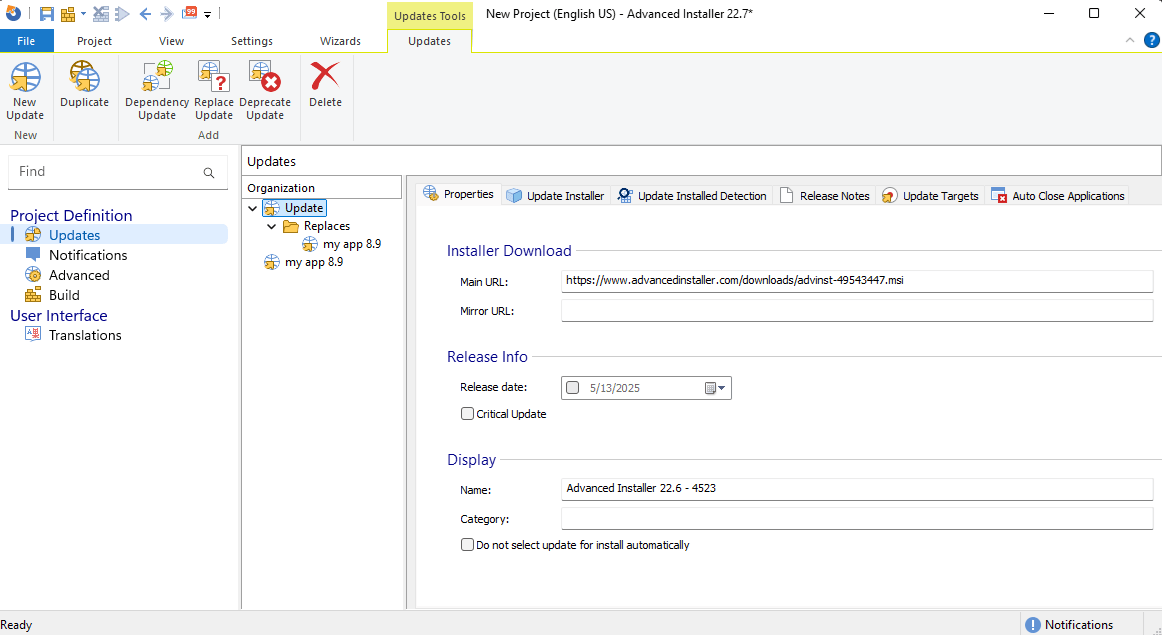Viewport: 1162px width, 635px height.
Task: Click the Save icon in quick access toolbar
Action: (47, 14)
